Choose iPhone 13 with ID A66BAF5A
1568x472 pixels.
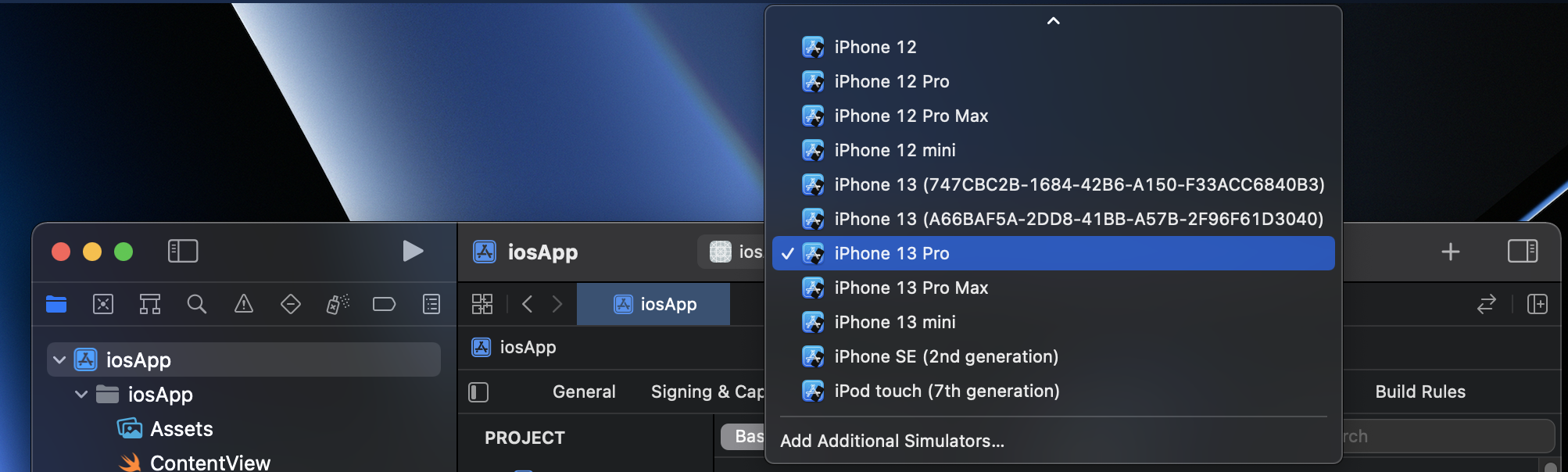[1053, 219]
